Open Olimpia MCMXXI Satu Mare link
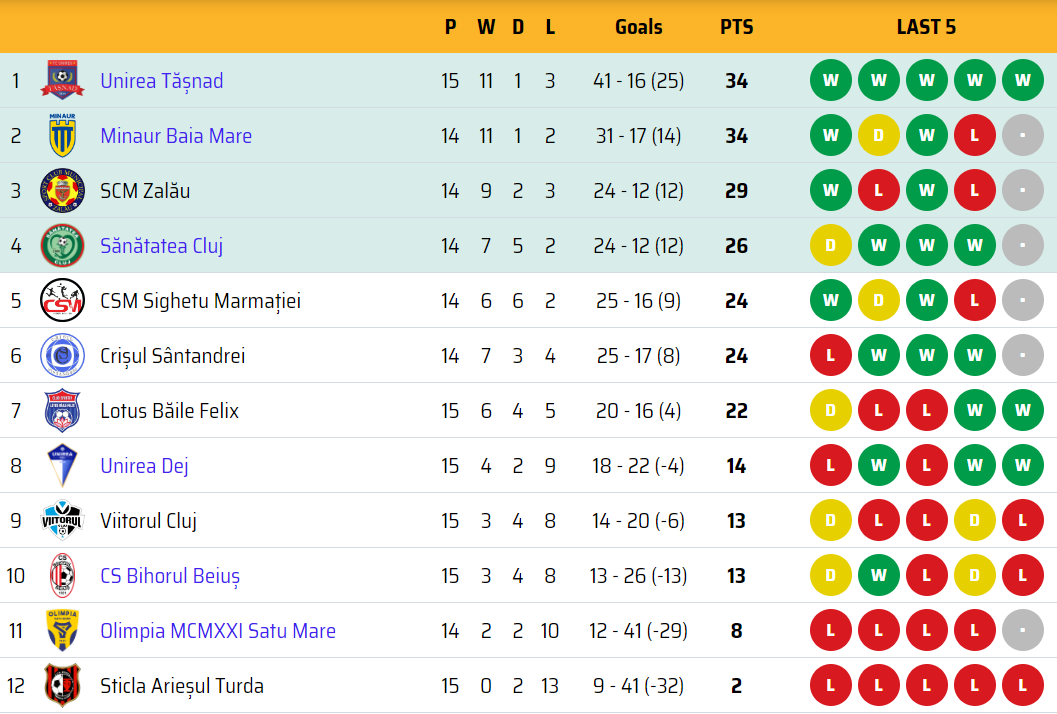1057x714 pixels. (x=217, y=631)
